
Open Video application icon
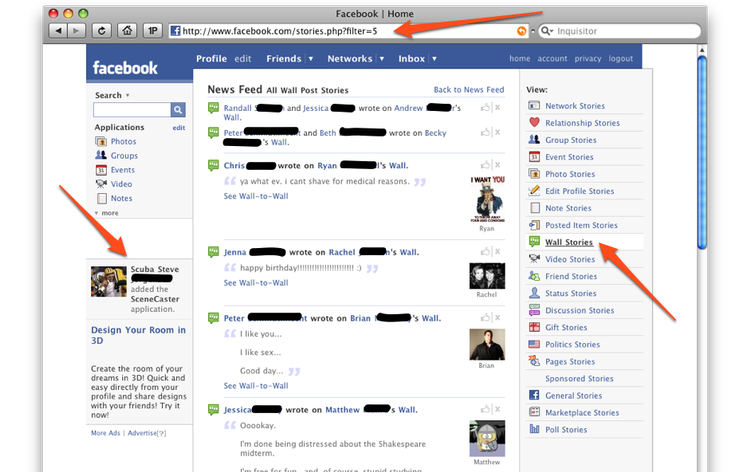[x=101, y=184]
